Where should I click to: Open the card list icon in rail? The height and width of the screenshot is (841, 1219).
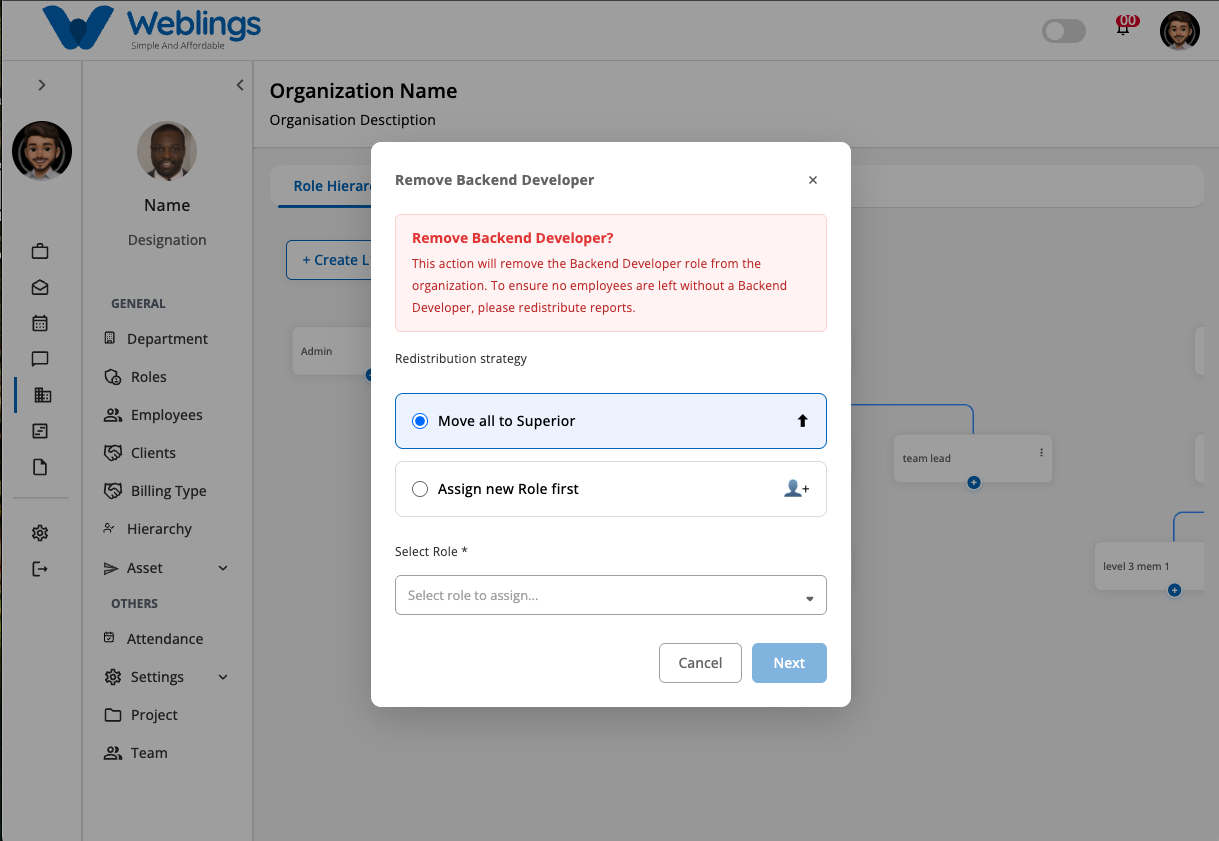[x=40, y=431]
